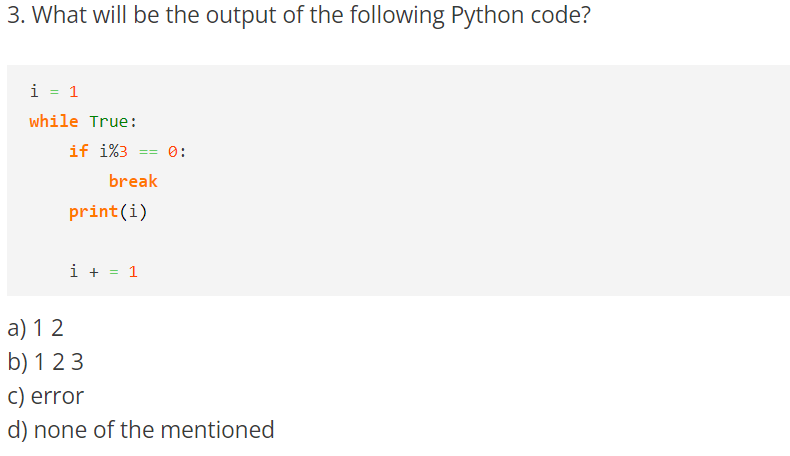Click the 'i = 1' first code line

[54, 91]
